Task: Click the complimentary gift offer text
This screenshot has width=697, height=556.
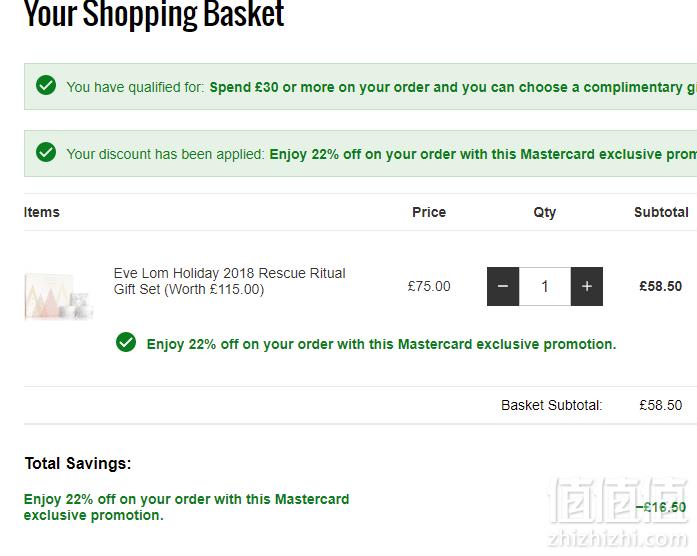Action: [x=453, y=87]
